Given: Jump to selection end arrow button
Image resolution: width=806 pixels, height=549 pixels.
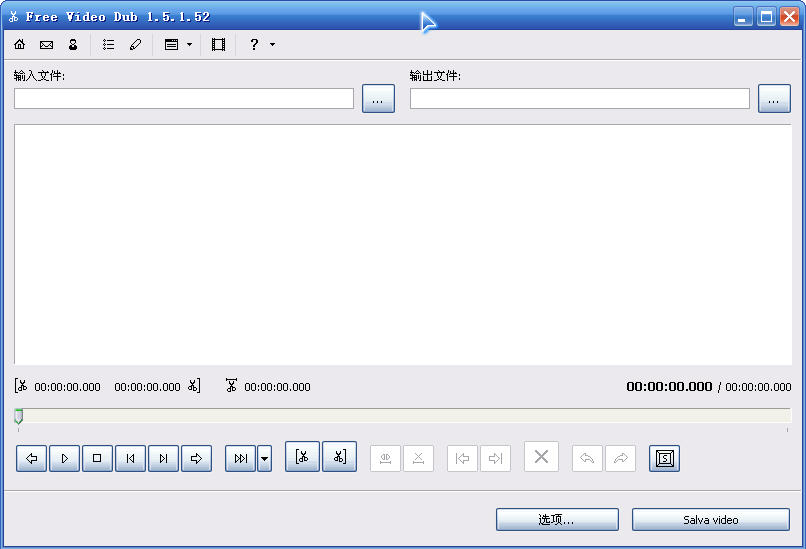Looking at the screenshot, I should [495, 458].
